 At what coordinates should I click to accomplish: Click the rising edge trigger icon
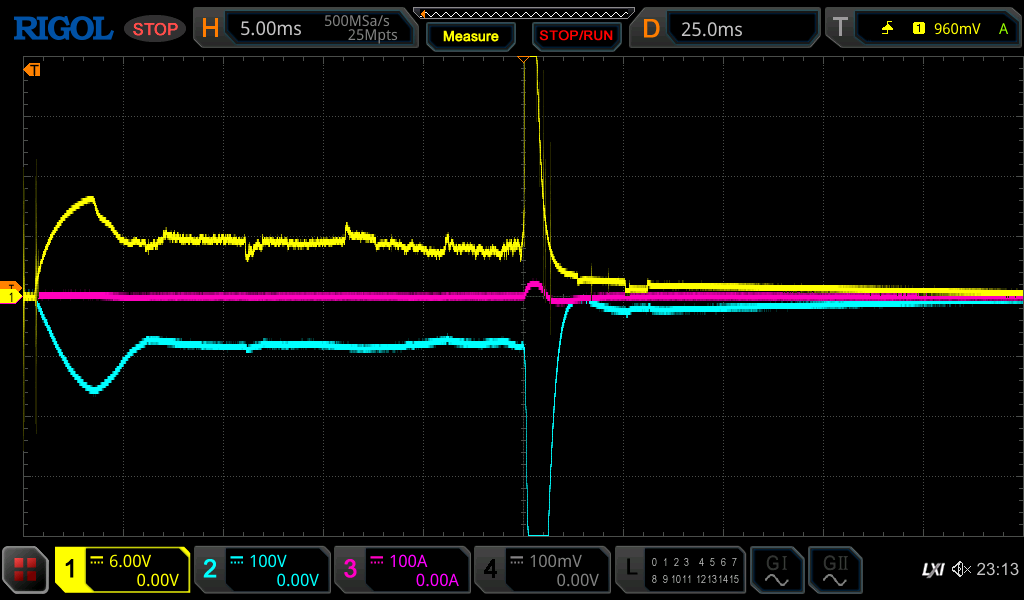click(x=887, y=29)
